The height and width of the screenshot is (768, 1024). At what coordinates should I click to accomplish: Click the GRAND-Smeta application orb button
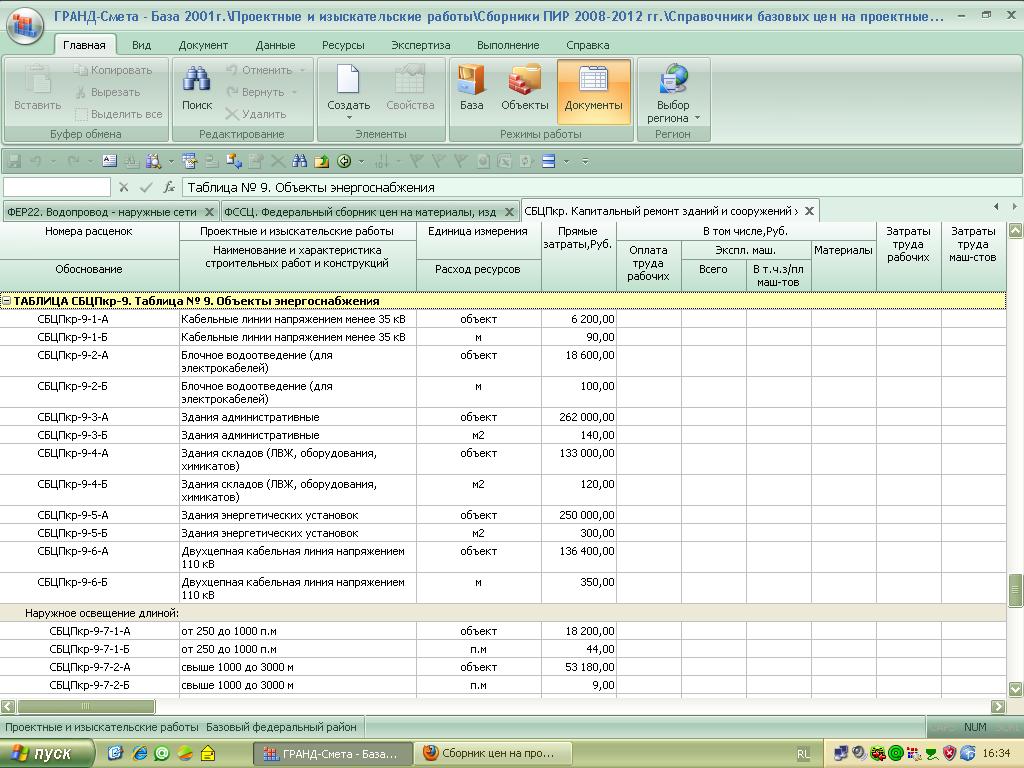[25, 25]
